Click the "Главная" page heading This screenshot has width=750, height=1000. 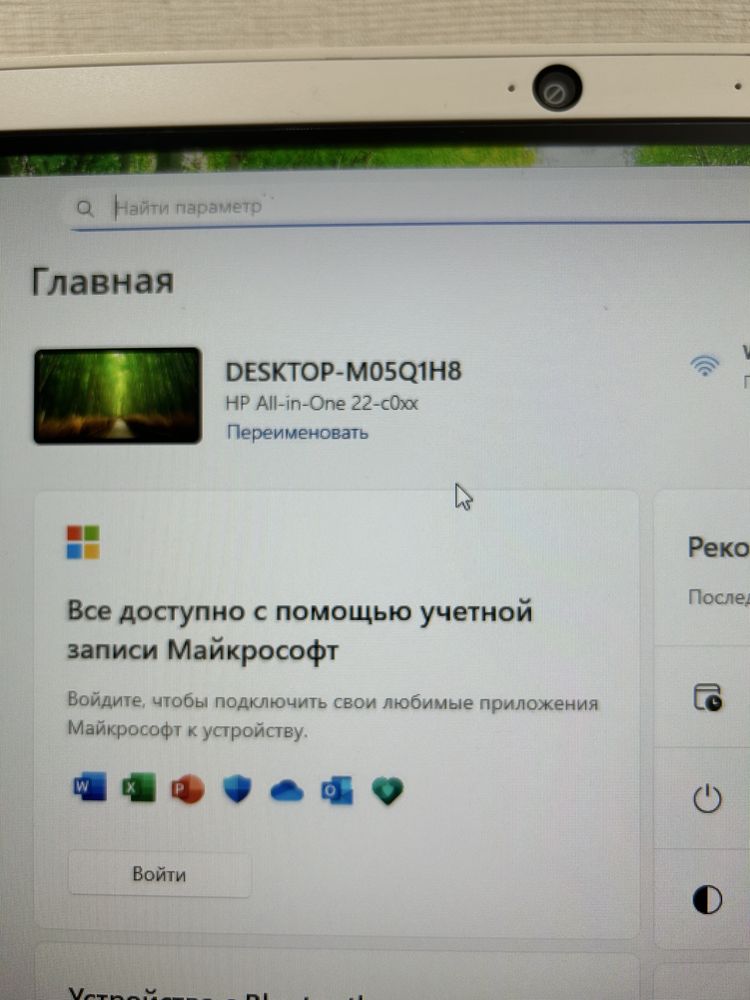point(103,281)
